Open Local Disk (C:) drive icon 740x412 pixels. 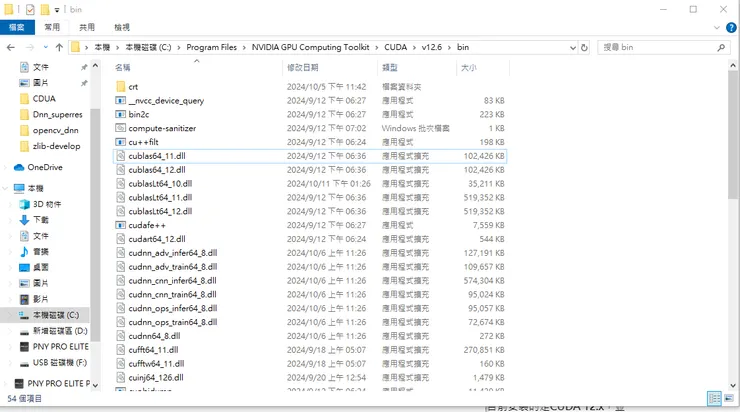tap(24, 315)
